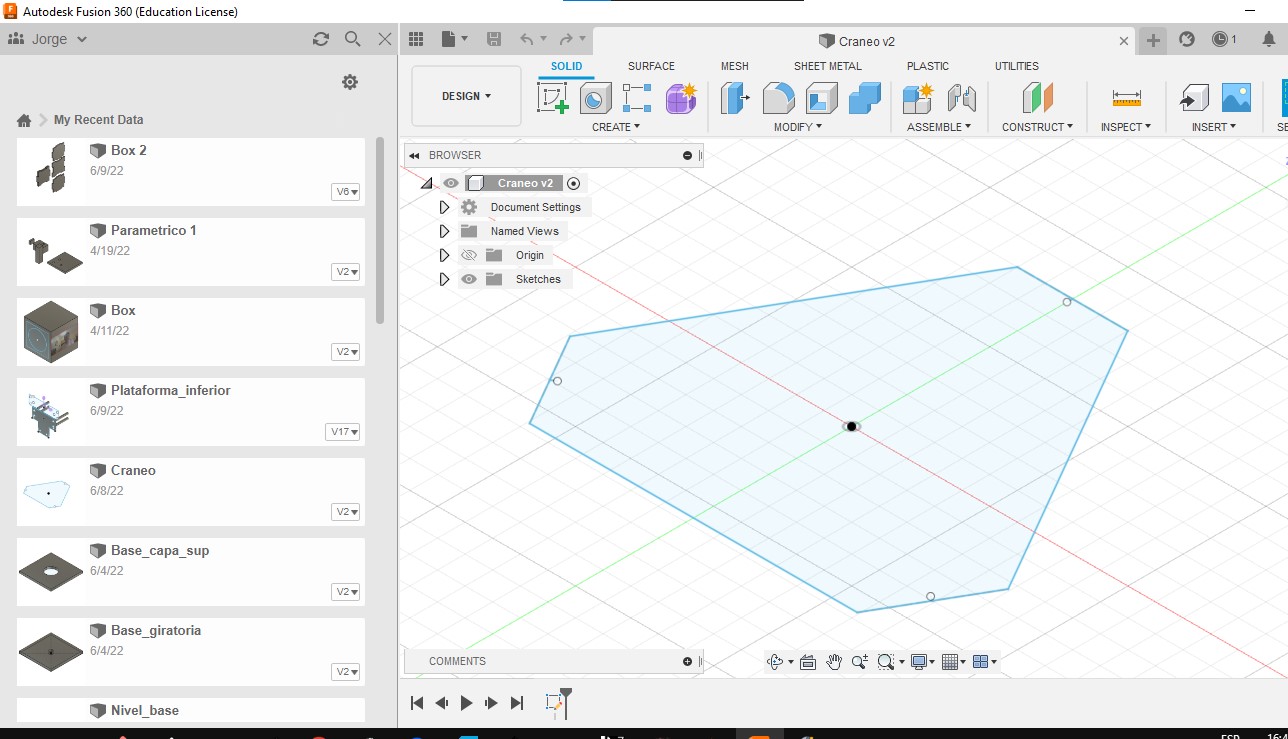This screenshot has height=739, width=1288.
Task: Click the Insert Derive icon
Action: [1194, 98]
